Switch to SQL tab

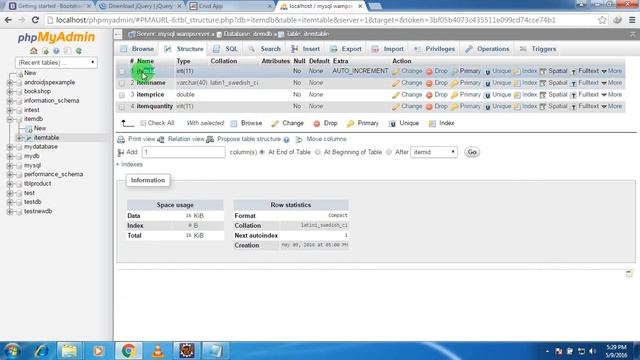pyautogui.click(x=225, y=49)
